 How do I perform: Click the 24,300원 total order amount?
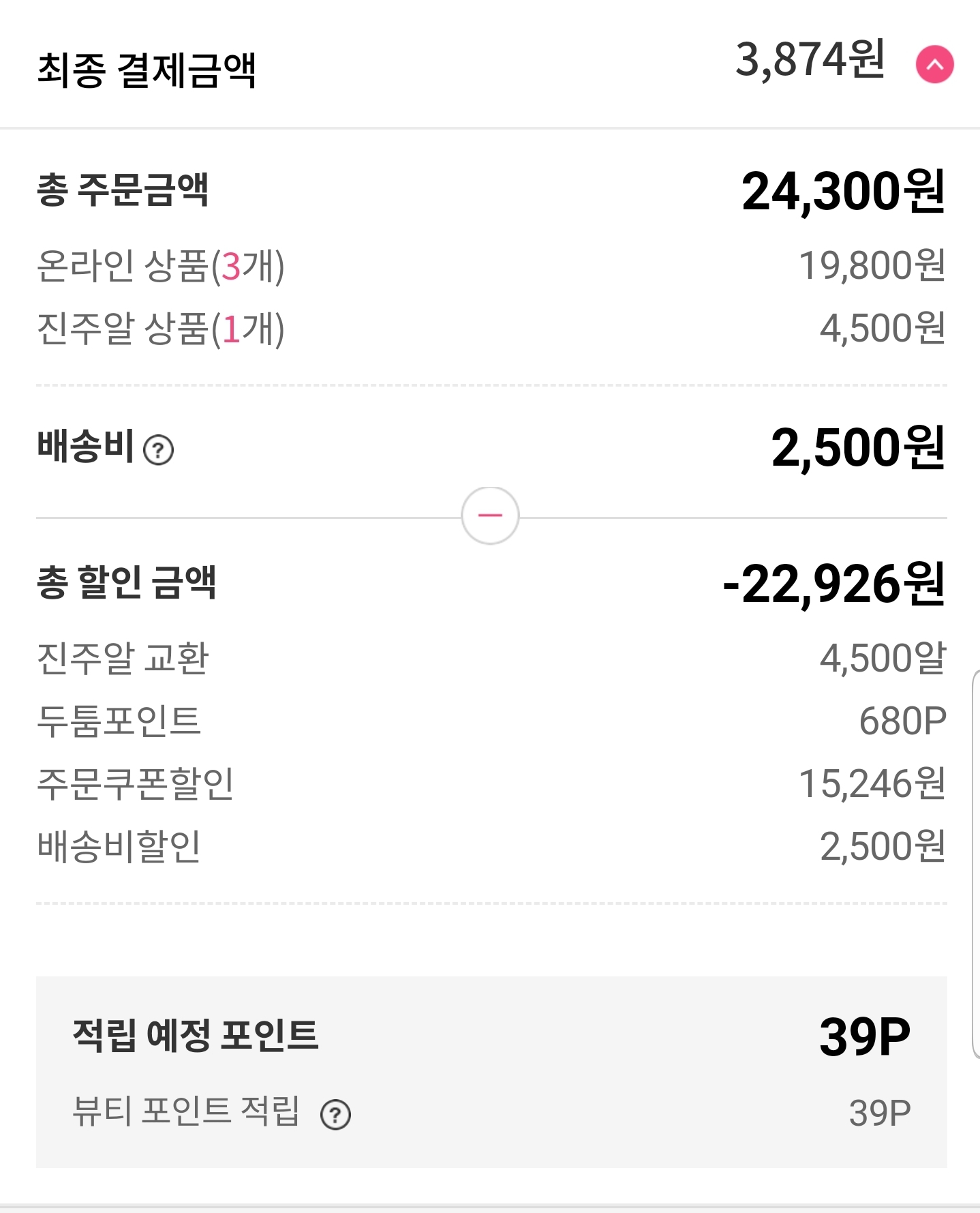tap(843, 192)
